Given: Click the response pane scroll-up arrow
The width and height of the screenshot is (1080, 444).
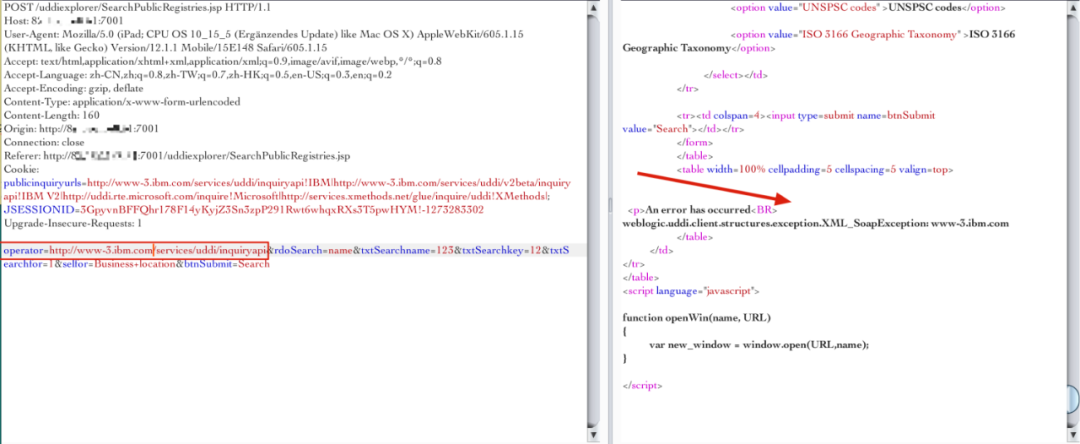Looking at the screenshot, I should (x=1072, y=7).
